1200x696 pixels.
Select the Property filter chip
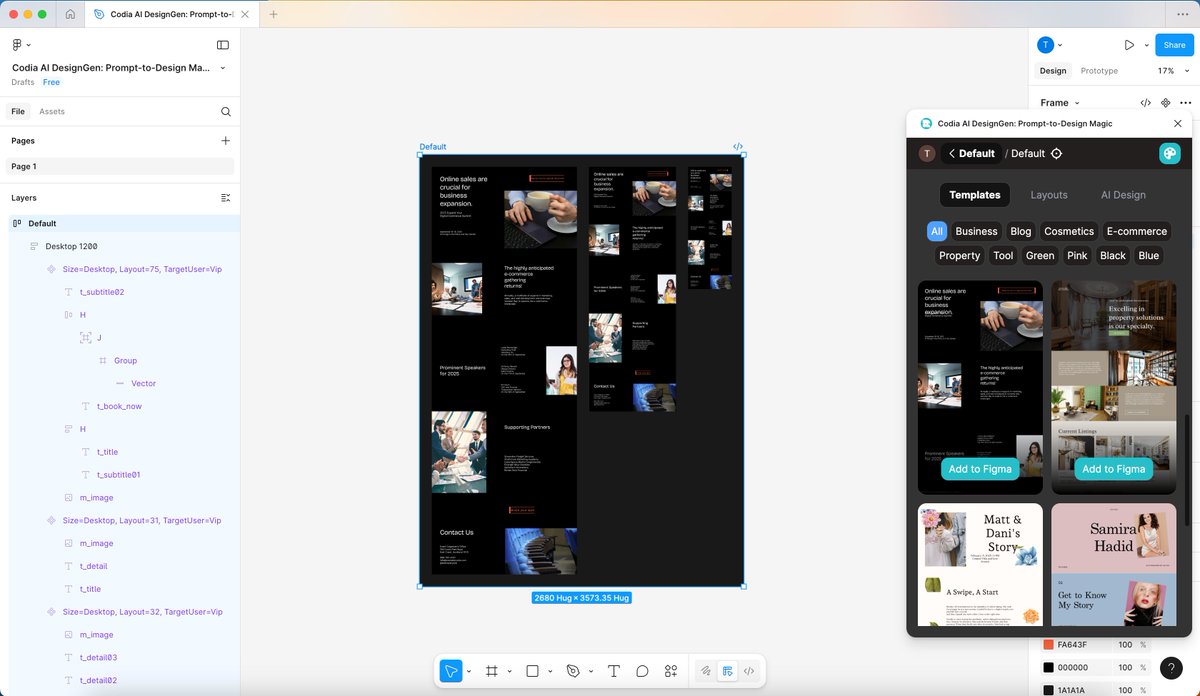coord(960,255)
